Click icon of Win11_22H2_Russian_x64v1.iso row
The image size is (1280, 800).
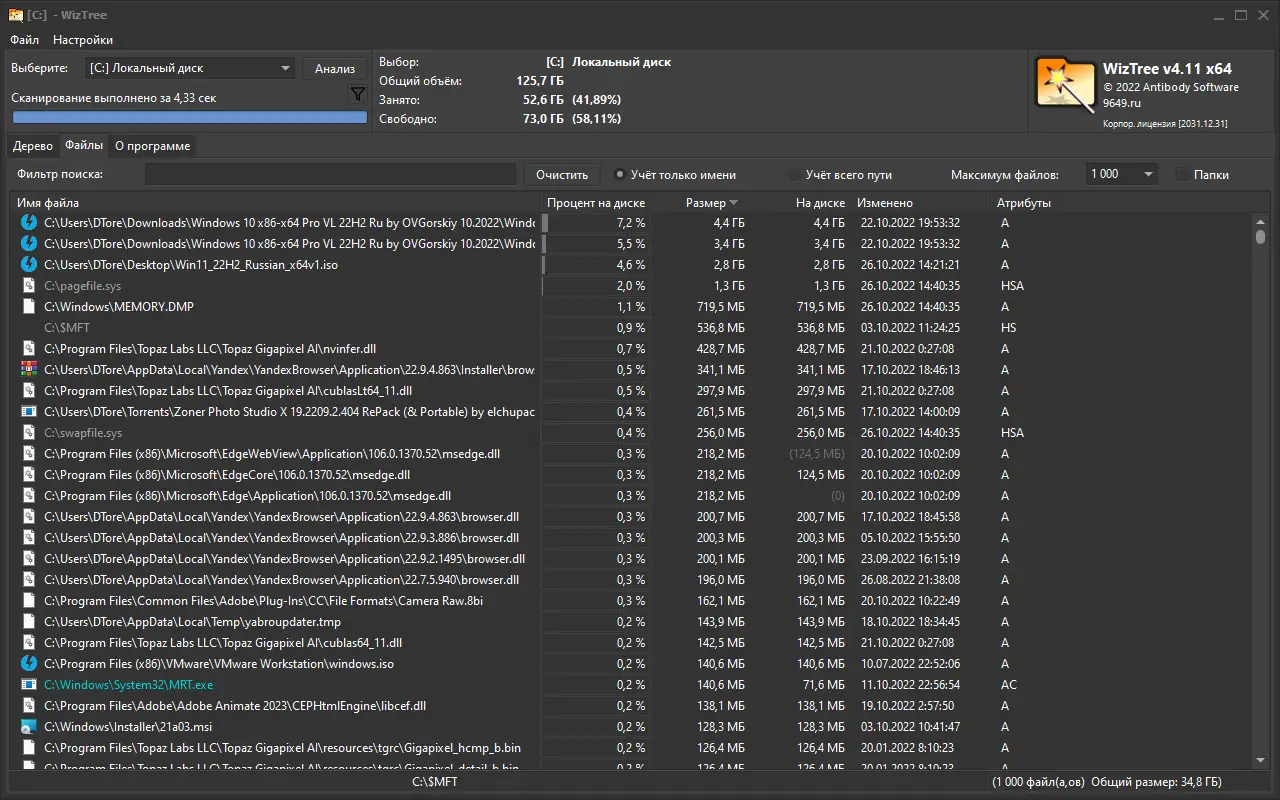tap(29, 265)
